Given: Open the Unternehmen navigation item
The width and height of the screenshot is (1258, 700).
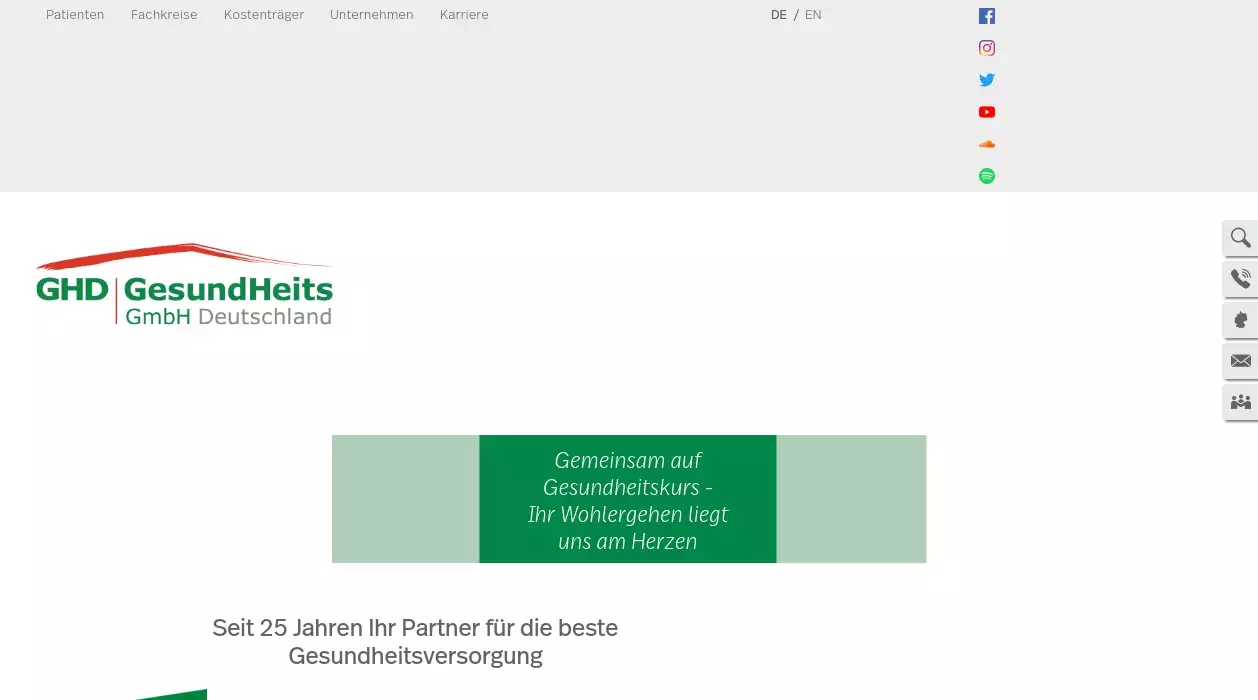Looking at the screenshot, I should point(371,15).
